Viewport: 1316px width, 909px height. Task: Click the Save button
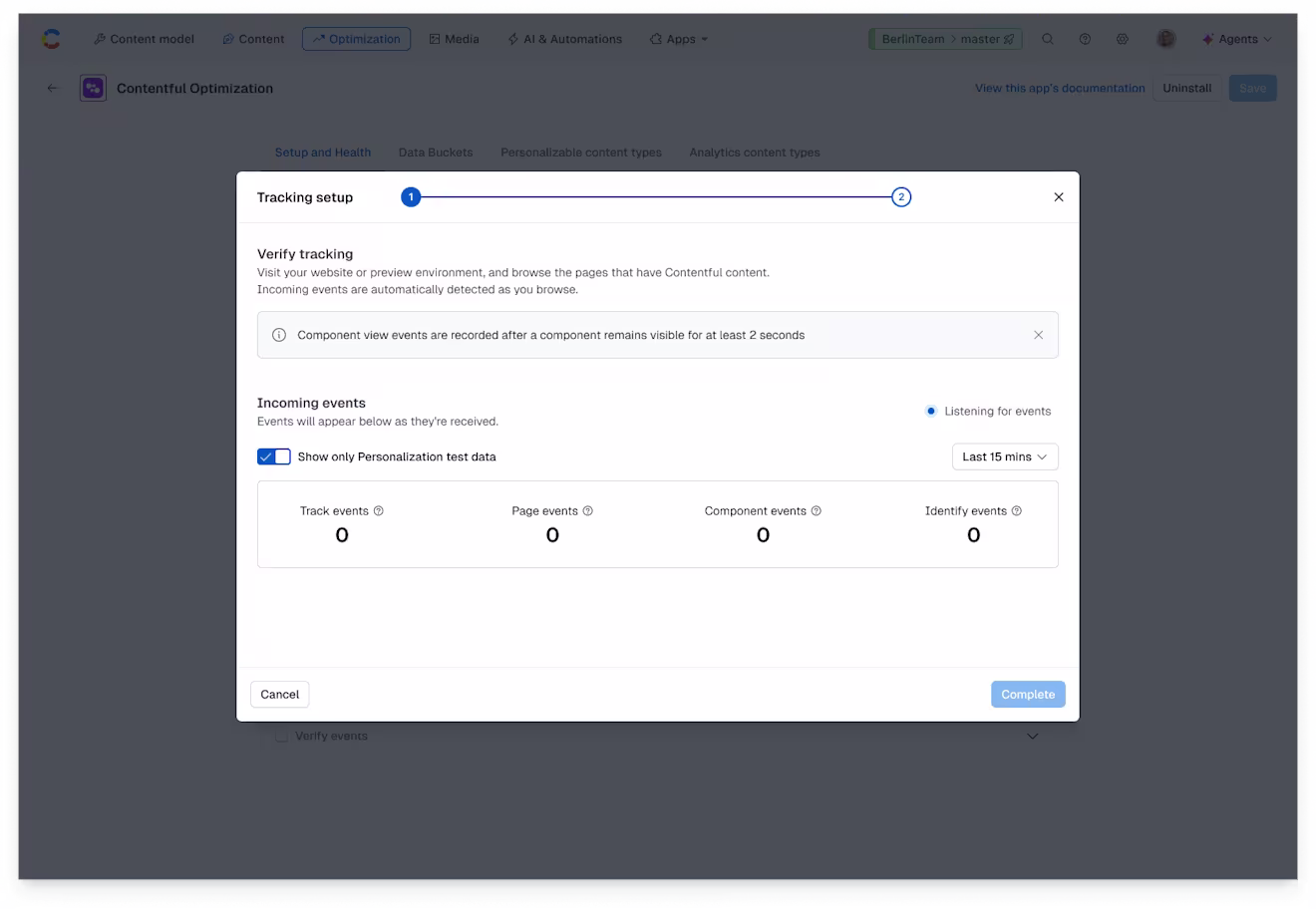tap(1252, 88)
